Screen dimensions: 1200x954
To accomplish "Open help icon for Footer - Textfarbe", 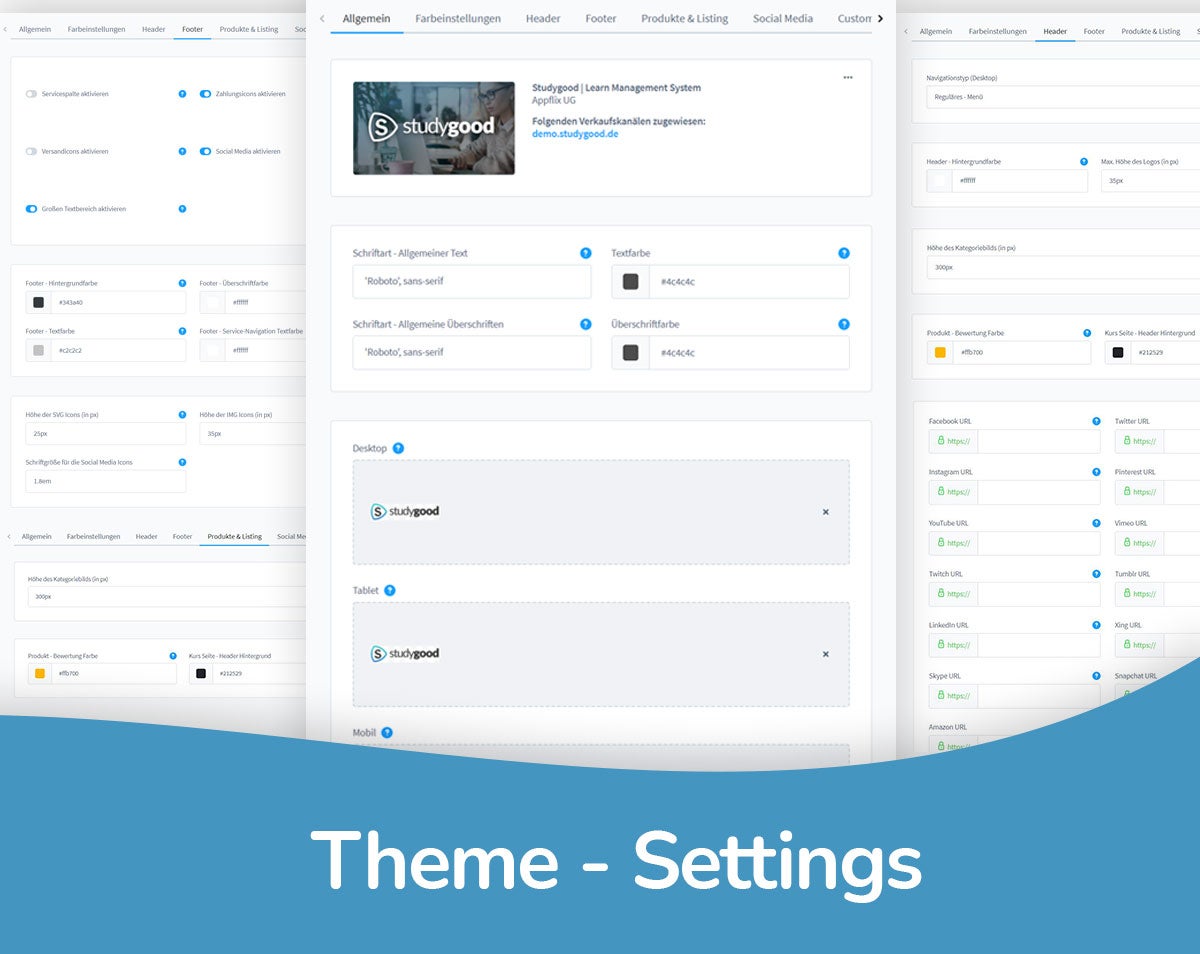I will [182, 331].
